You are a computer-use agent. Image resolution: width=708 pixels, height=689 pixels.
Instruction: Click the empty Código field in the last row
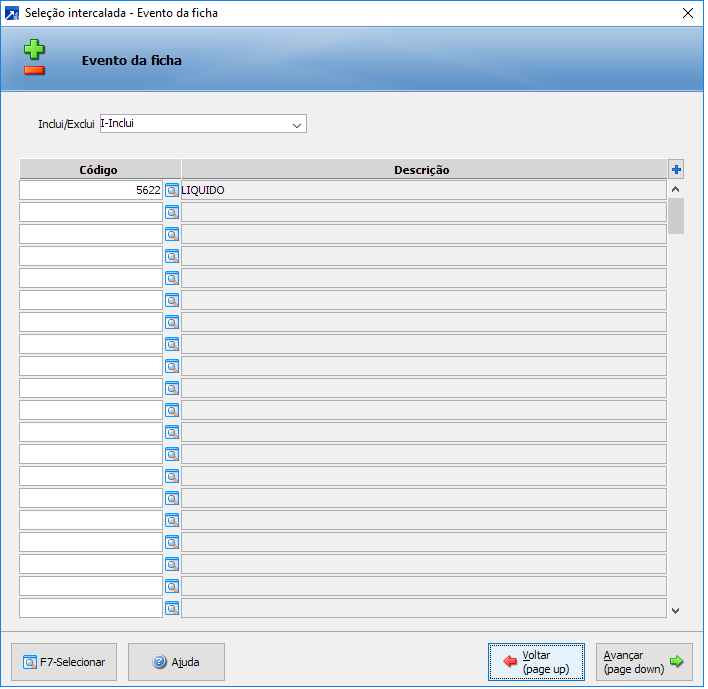(91, 608)
